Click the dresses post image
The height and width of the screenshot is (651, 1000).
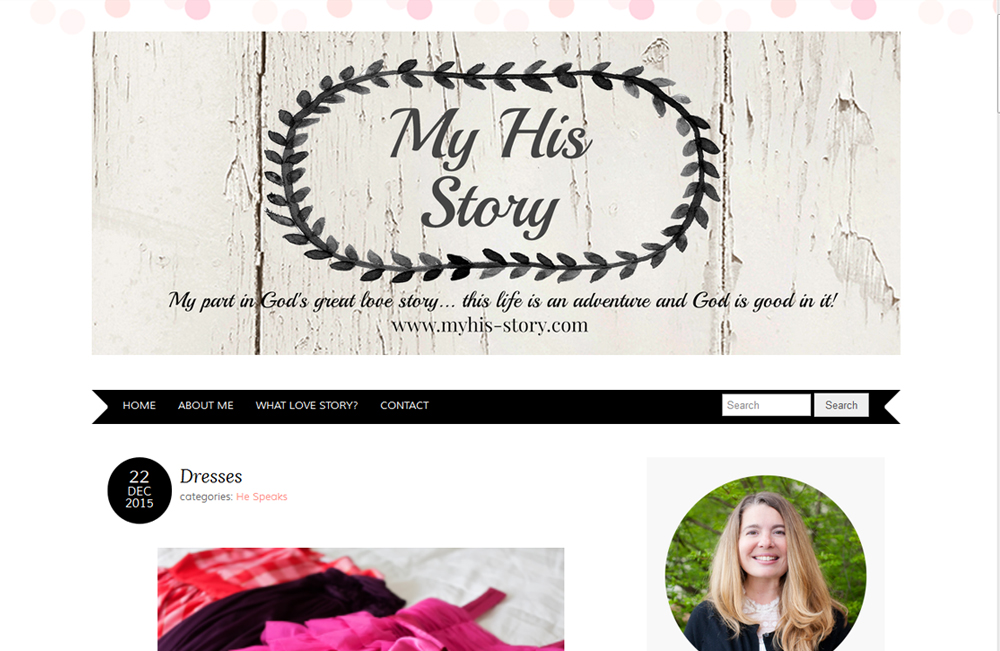361,599
